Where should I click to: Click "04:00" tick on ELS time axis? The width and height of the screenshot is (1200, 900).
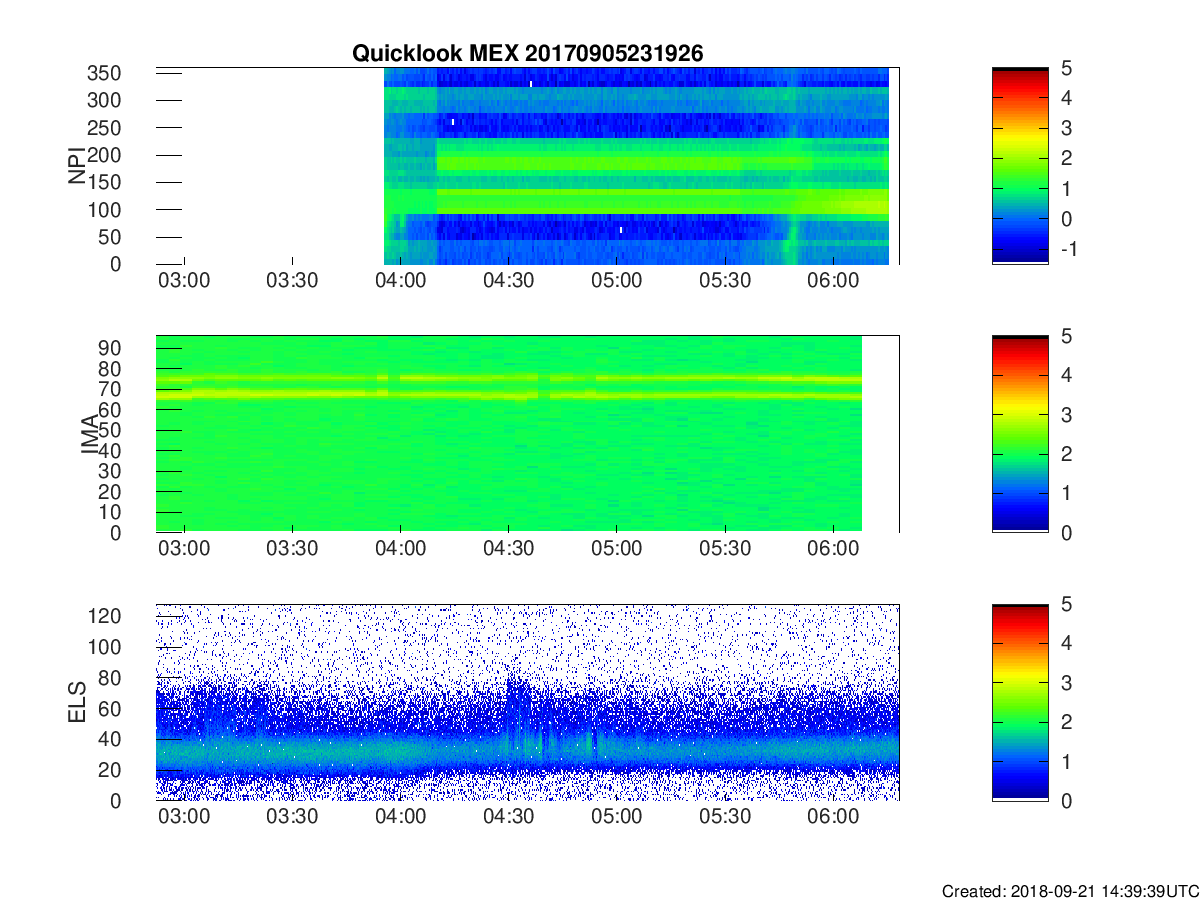(x=400, y=817)
